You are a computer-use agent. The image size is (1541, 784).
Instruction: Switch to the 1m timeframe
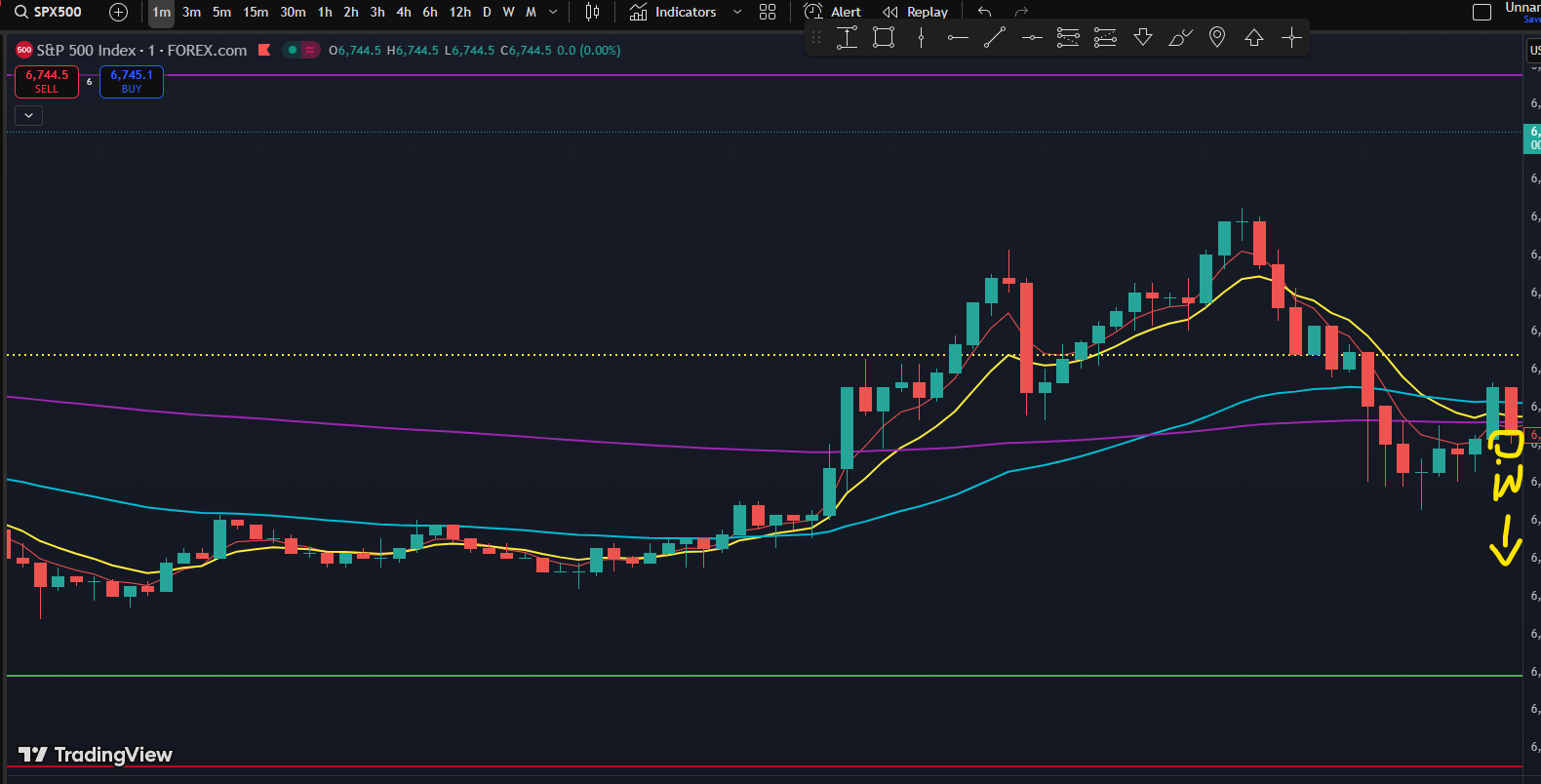point(162,12)
